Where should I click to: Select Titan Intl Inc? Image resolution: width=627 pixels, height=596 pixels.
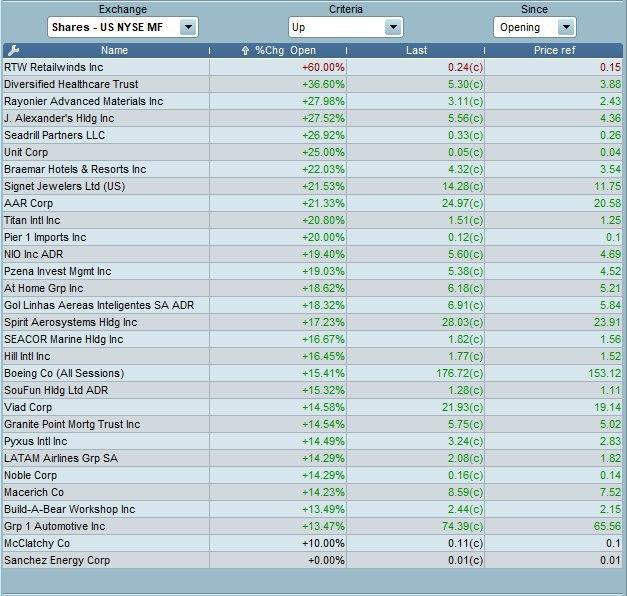click(32, 220)
